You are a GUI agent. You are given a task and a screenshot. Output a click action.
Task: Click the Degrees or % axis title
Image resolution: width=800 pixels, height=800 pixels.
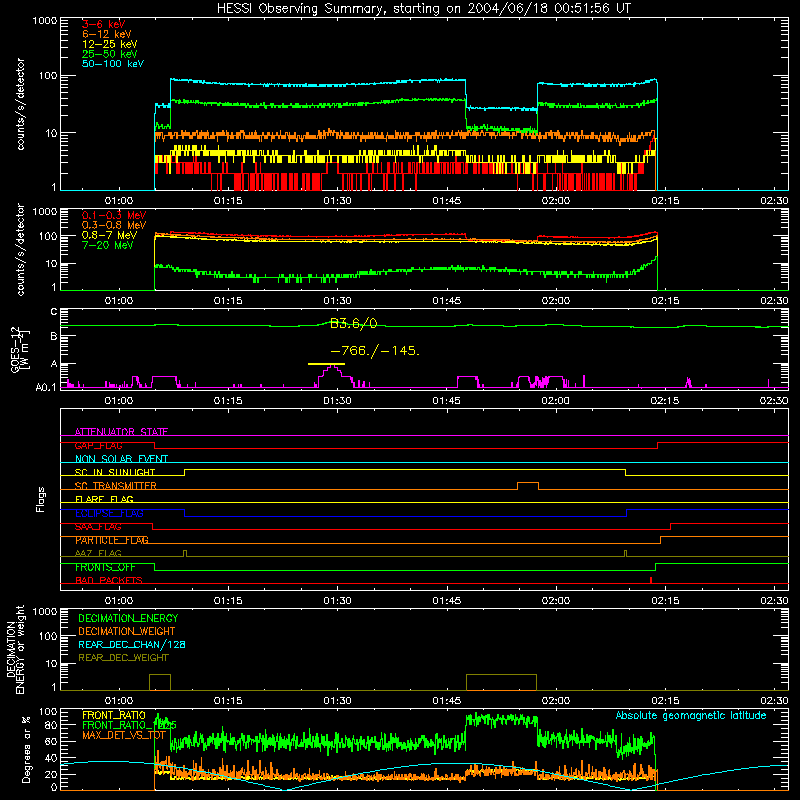[26, 749]
